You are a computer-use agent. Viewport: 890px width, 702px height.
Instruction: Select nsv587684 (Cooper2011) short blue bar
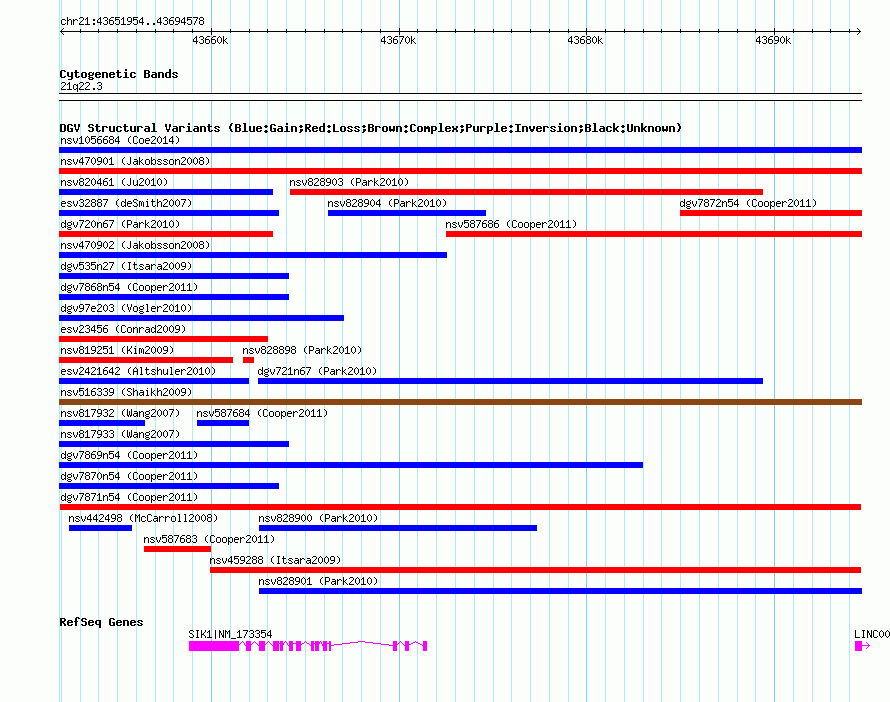tap(222, 423)
